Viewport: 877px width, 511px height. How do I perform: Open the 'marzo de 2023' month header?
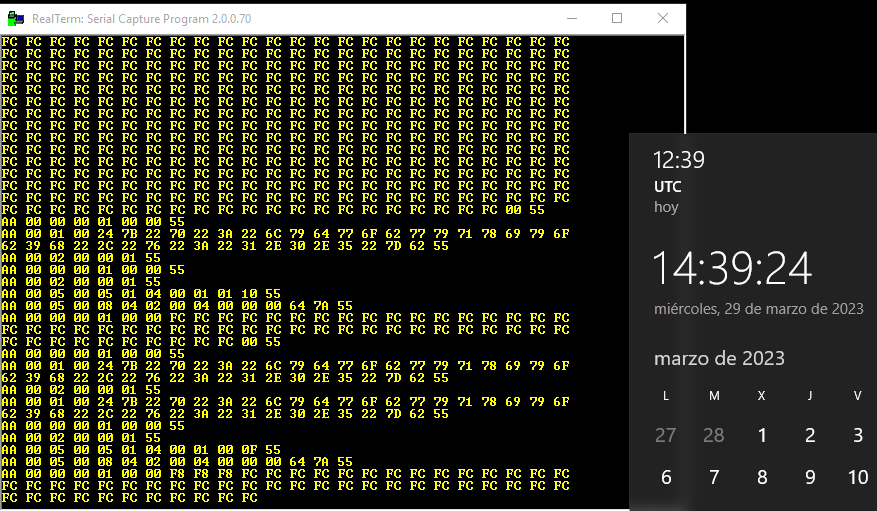pos(719,358)
